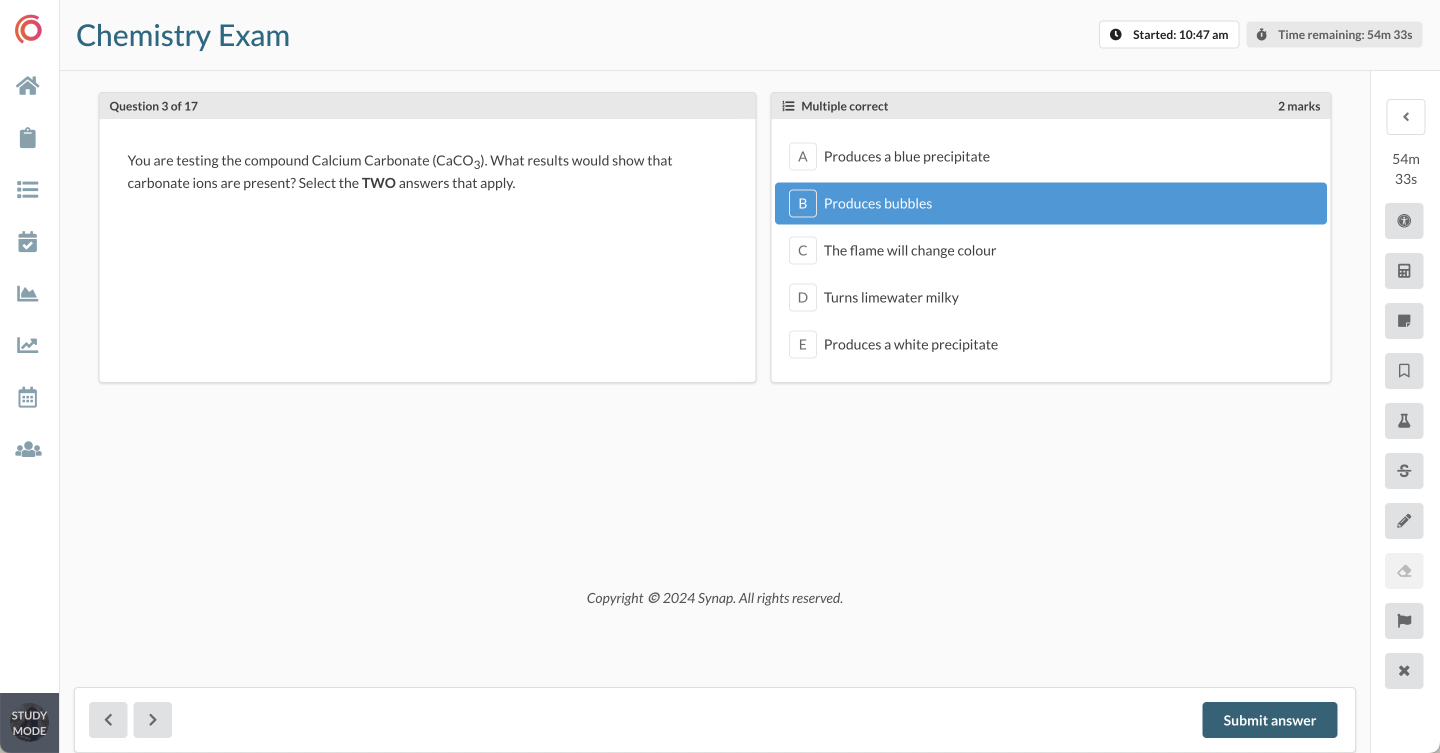
Task: Bookmark this question
Action: (x=1404, y=371)
